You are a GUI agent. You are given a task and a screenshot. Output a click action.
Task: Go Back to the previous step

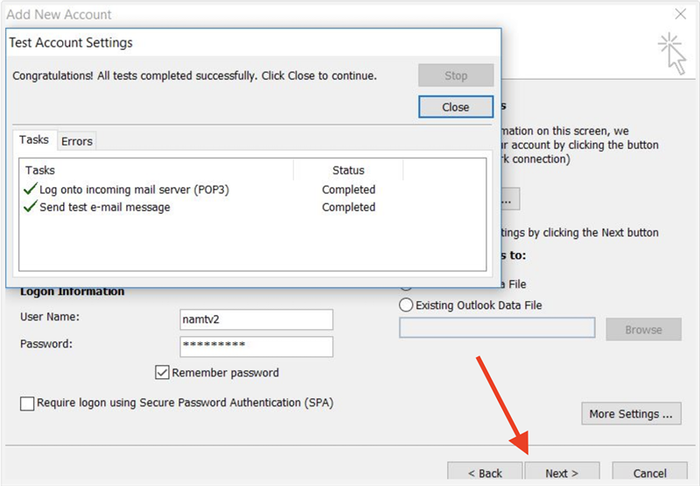coord(485,473)
